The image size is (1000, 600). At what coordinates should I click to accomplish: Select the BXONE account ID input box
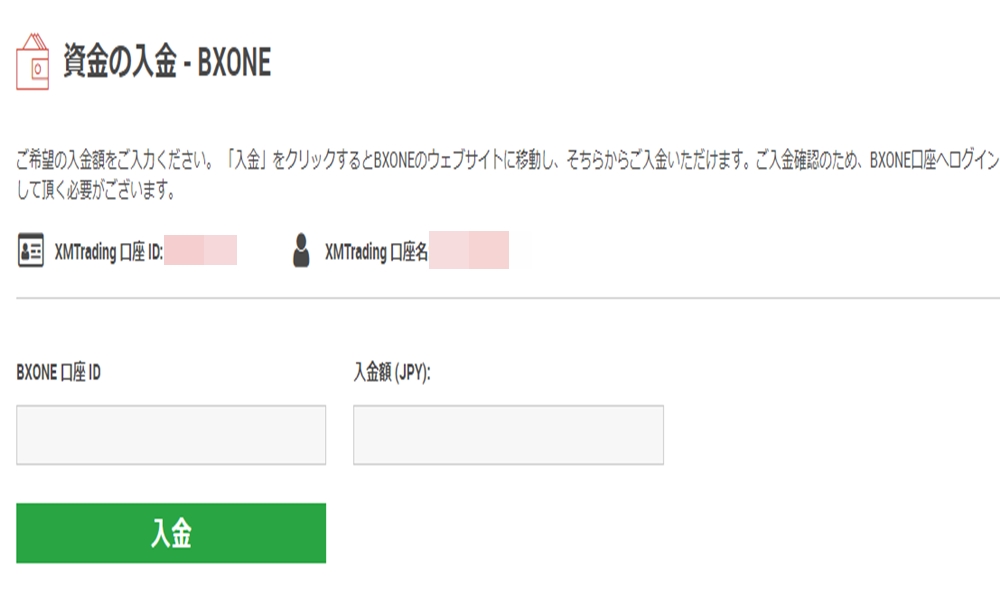[171, 434]
